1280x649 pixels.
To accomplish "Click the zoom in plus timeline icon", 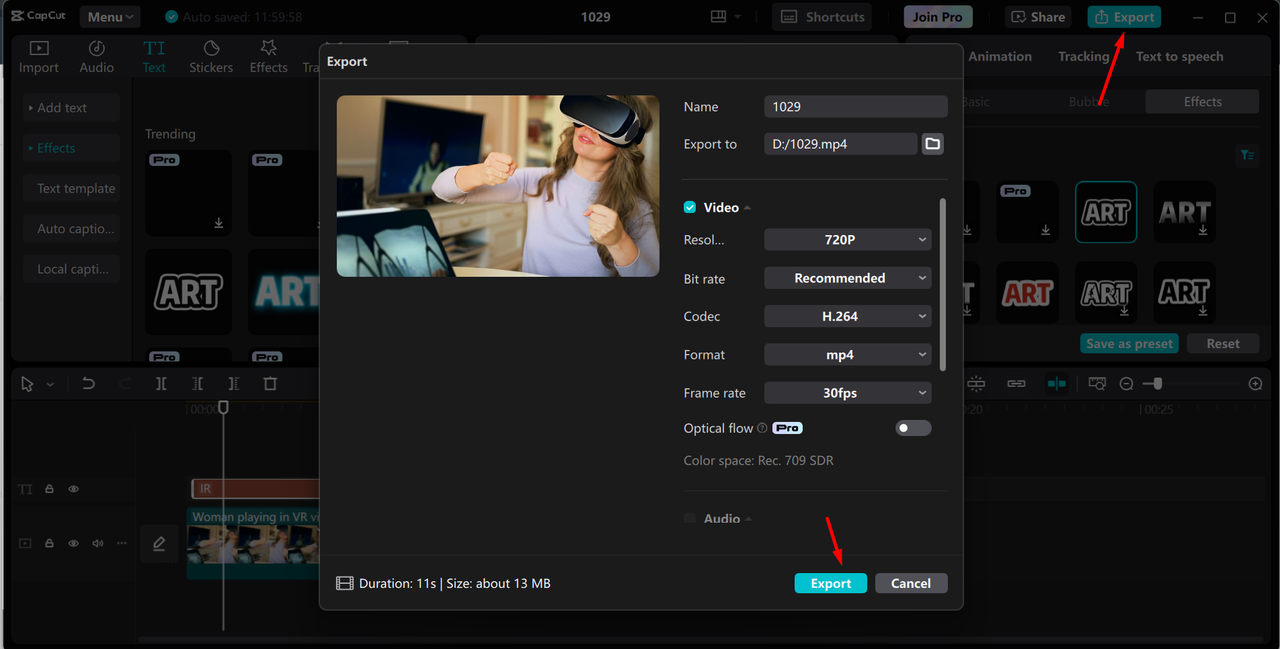I will 1256,384.
